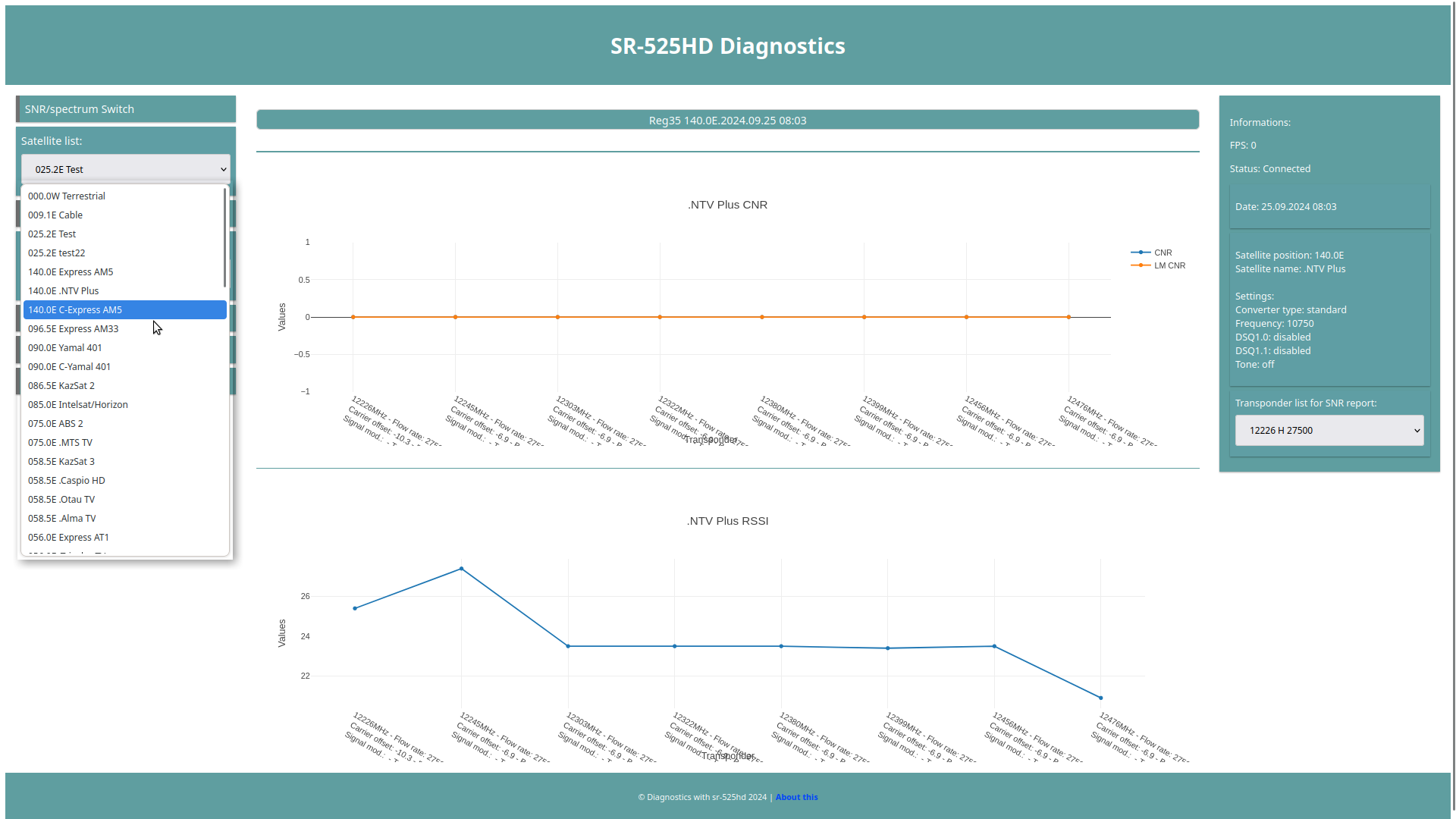Select 000.0W Terrestrial in satellite list
Screen dimensions: 1456x819
125,196
